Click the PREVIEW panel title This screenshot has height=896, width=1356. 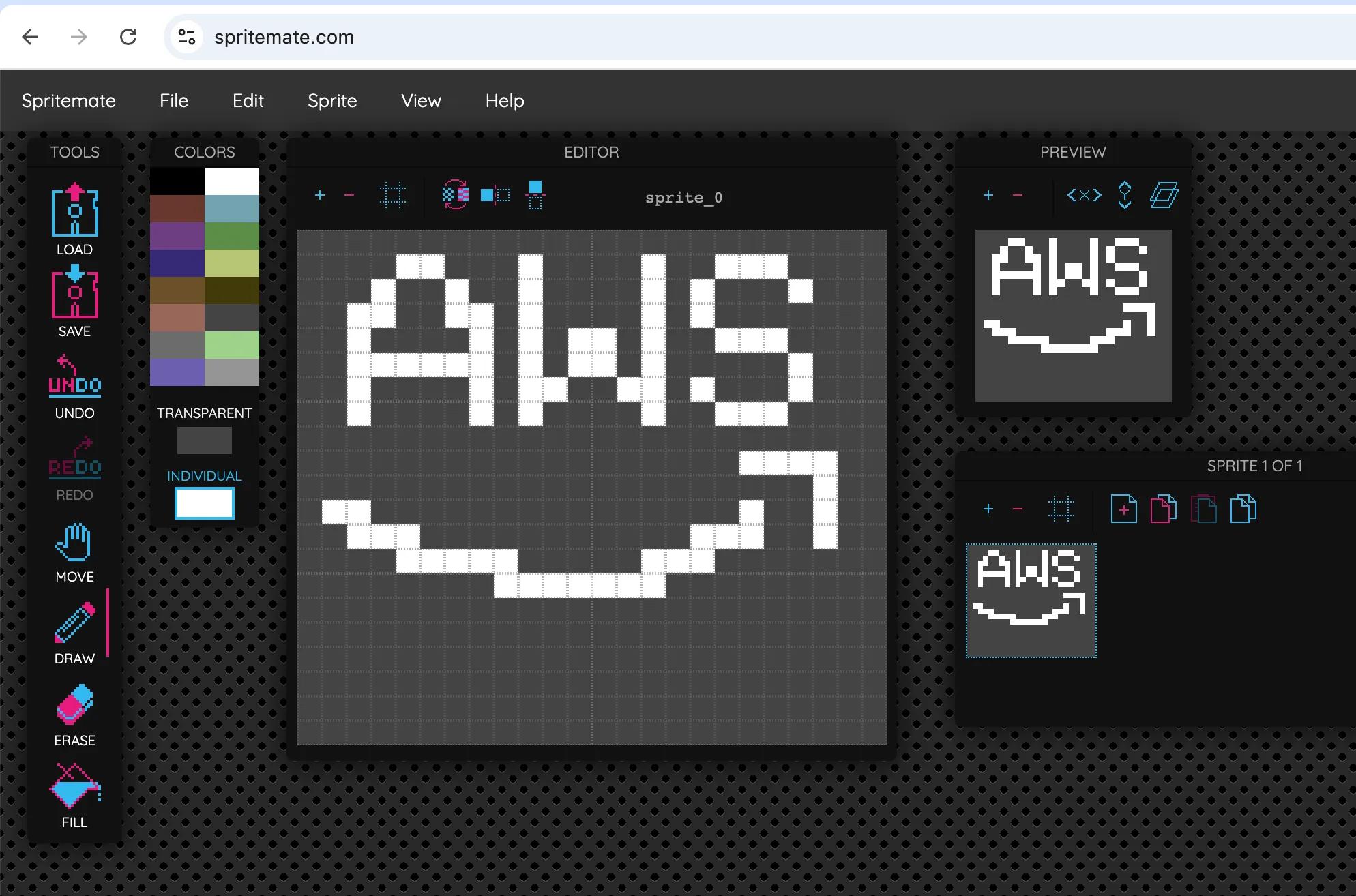click(x=1073, y=152)
